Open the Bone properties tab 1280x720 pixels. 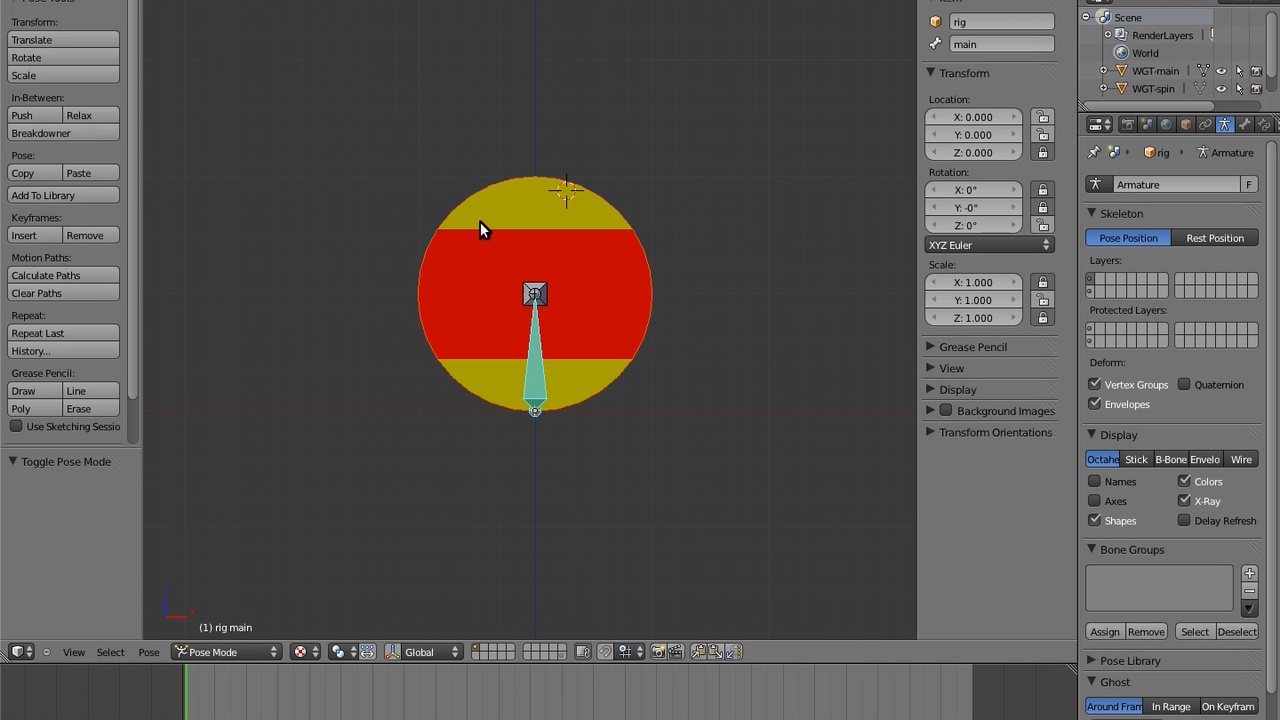point(1245,125)
